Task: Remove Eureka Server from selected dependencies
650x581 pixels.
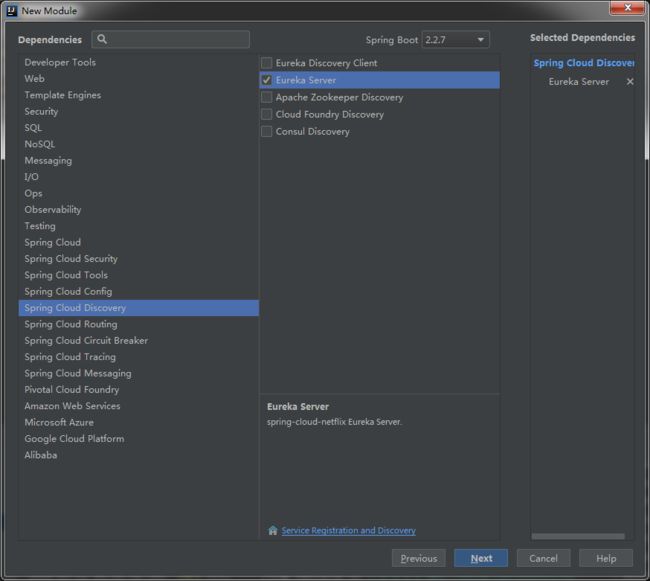Action: click(630, 82)
